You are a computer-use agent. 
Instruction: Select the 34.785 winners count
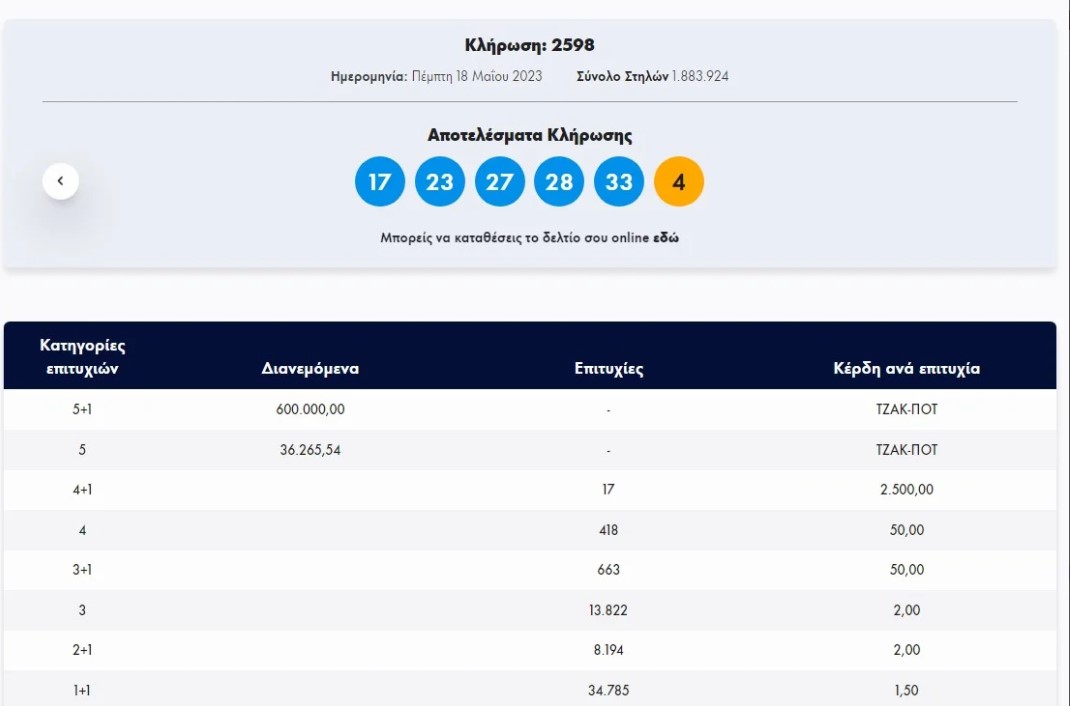click(608, 690)
